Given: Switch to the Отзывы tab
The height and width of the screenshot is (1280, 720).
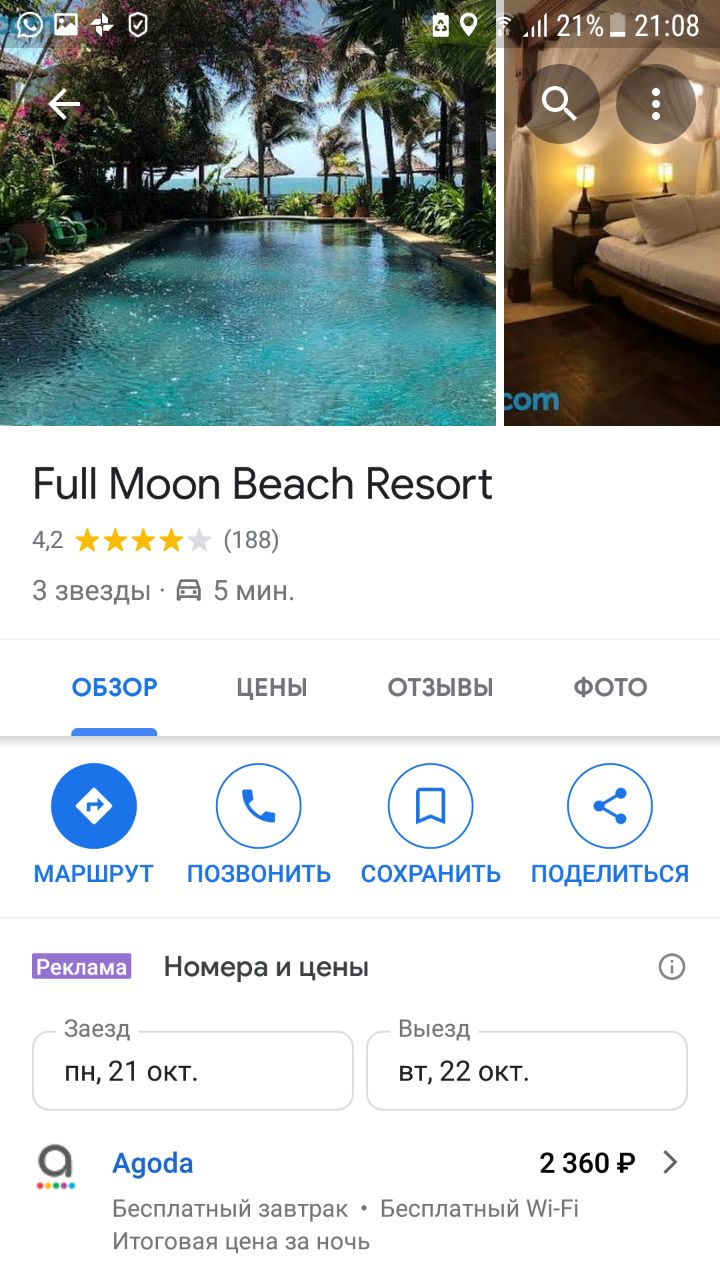Looking at the screenshot, I should tap(441, 688).
